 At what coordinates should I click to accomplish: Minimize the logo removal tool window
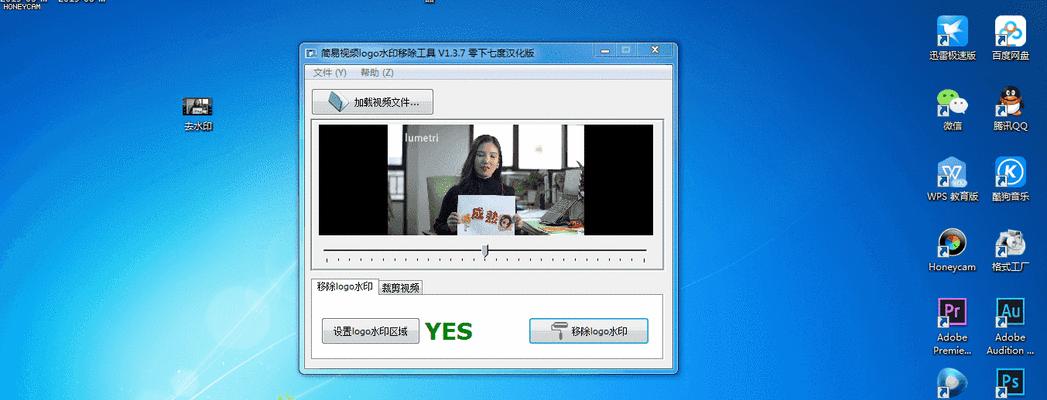pos(603,50)
